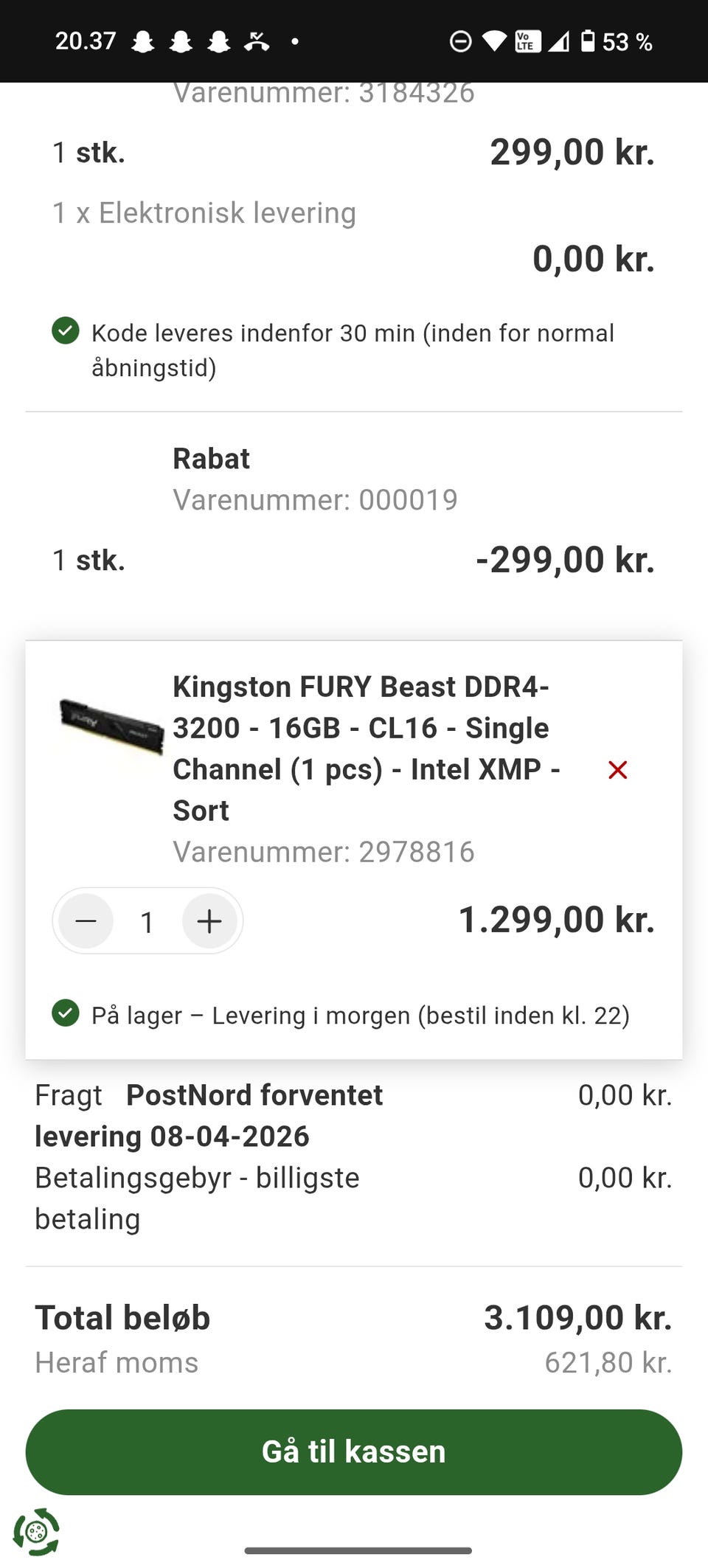The width and height of the screenshot is (708, 1568).
Task: Tap the quantity field showing 1
Action: point(147,922)
